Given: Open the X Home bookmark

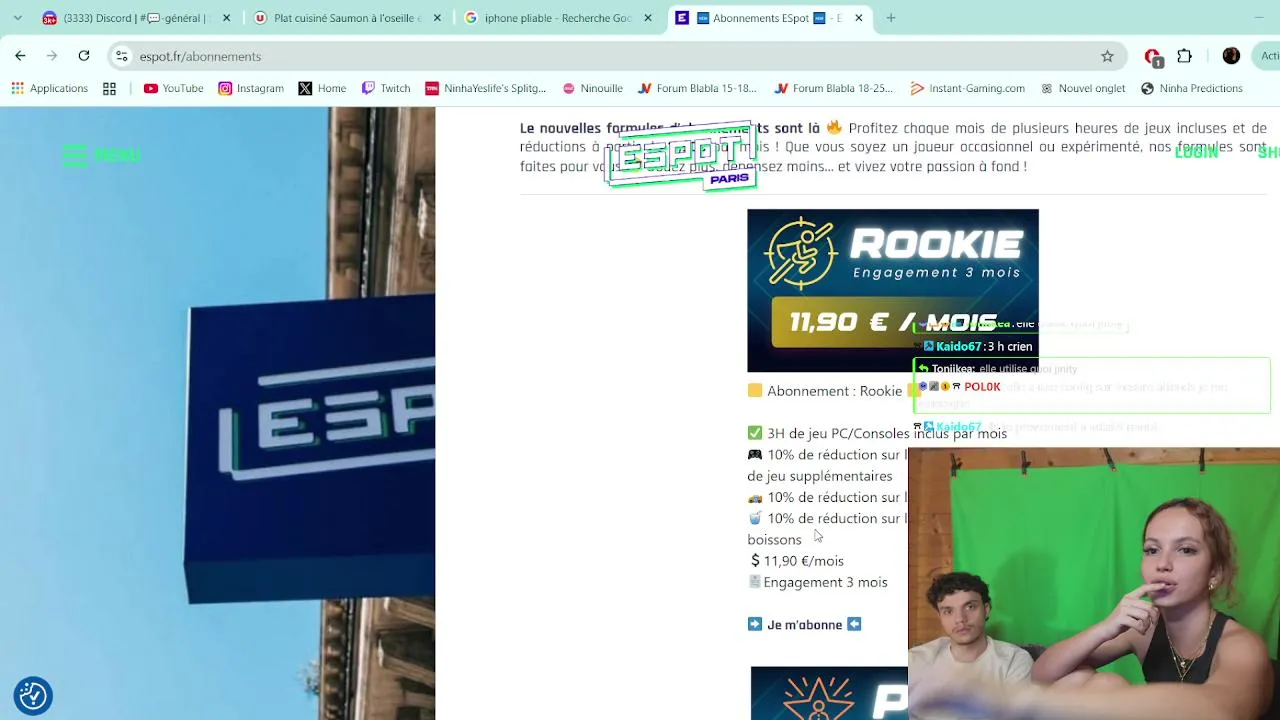Looking at the screenshot, I should coord(322,88).
